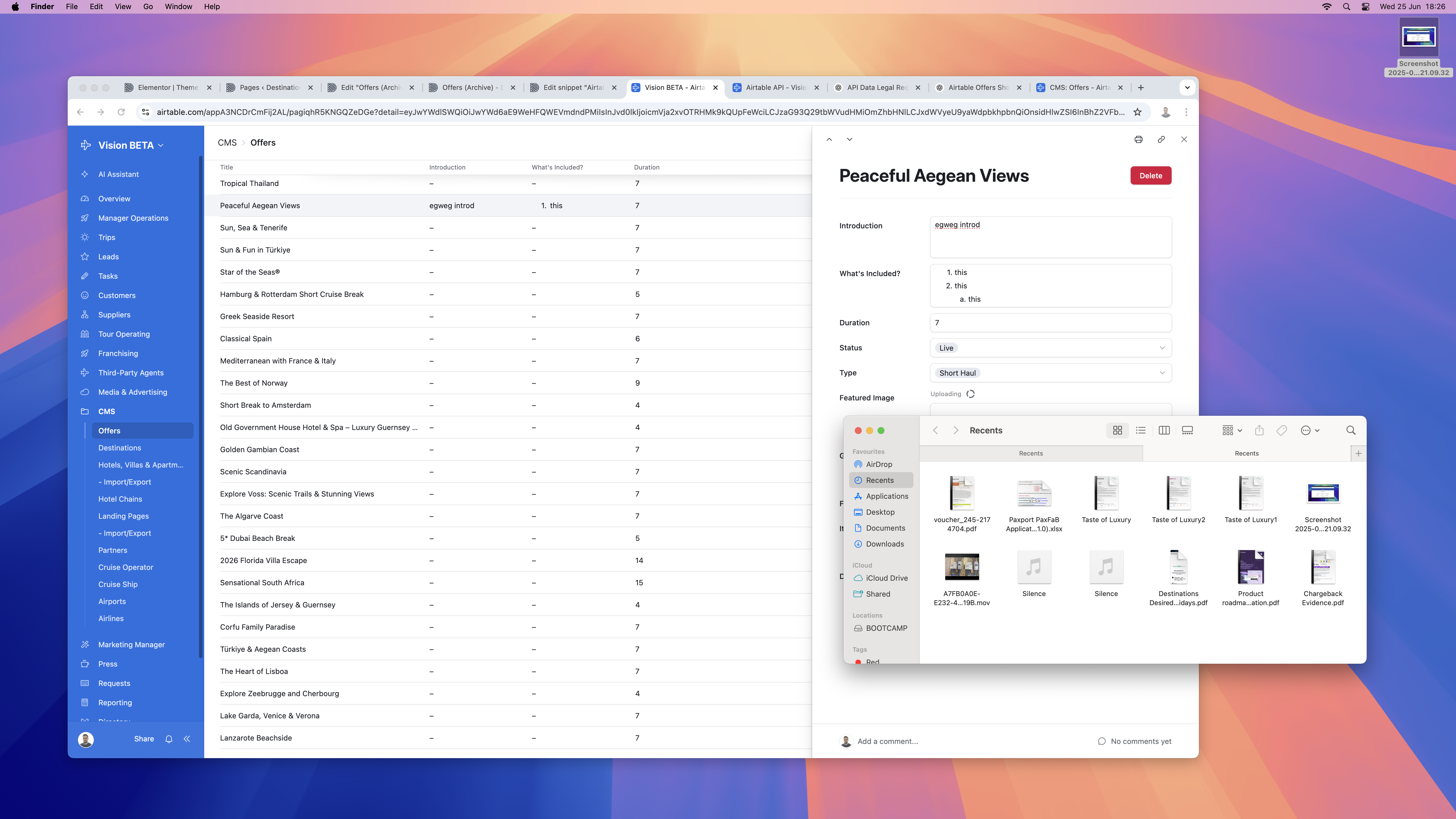Open the Status dropdown showing Live

coord(1050,348)
